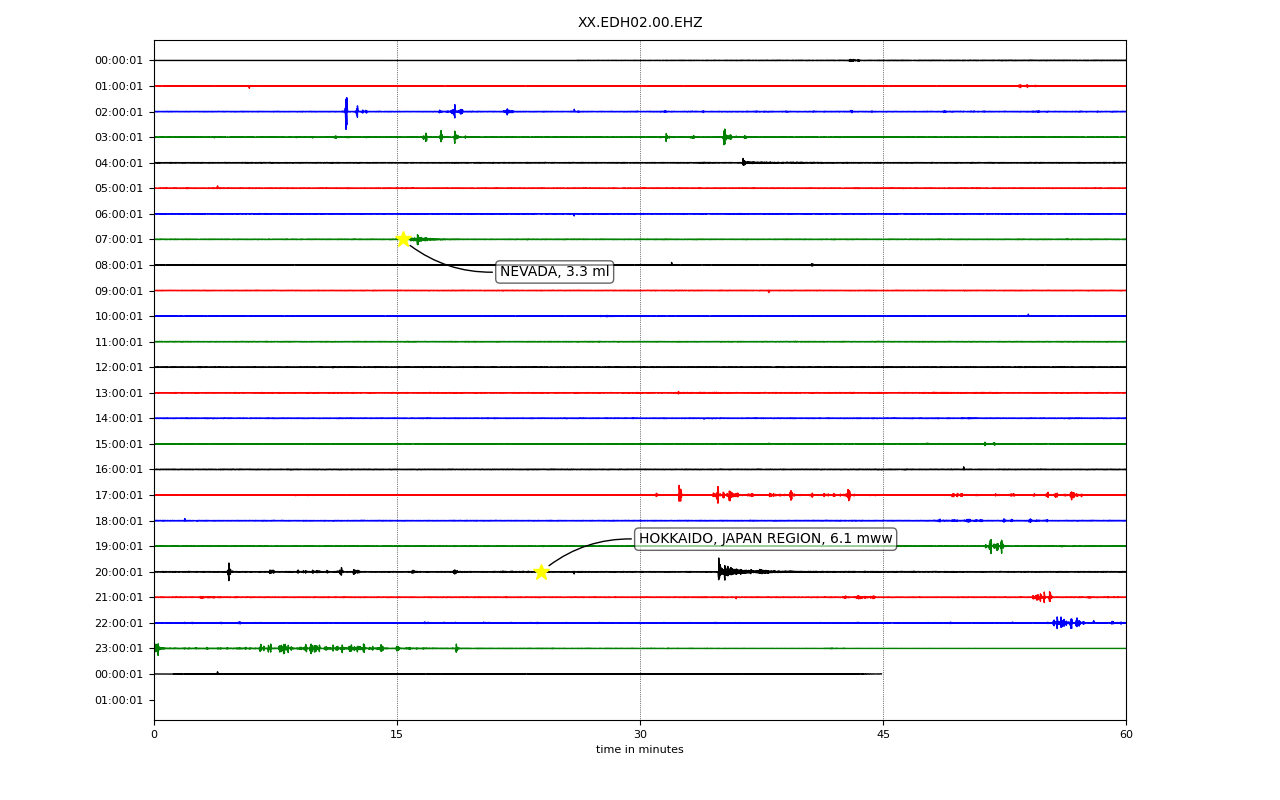The height and width of the screenshot is (800, 1280).
Task: Click the "time in minutes" axis label
Action: (640, 750)
